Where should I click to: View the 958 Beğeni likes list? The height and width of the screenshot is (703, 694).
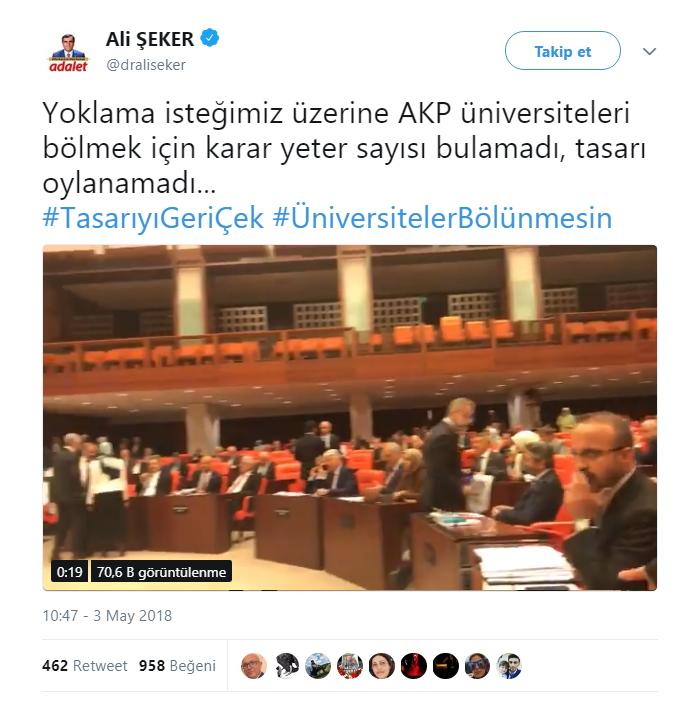[177, 666]
